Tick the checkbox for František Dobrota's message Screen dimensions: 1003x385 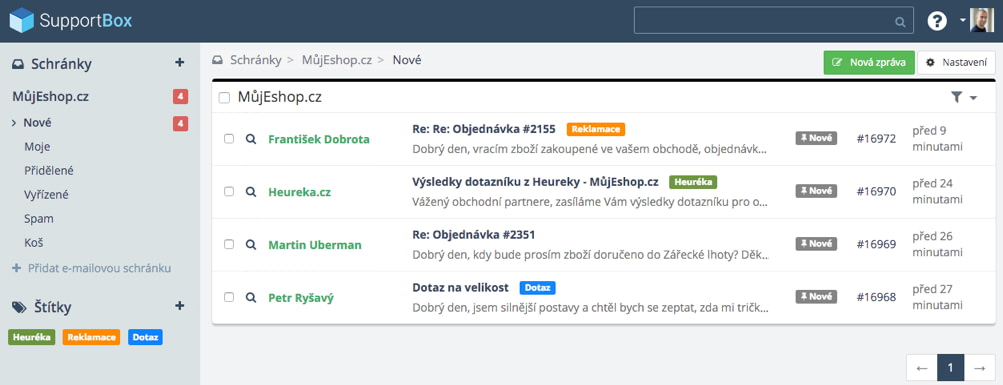tap(229, 139)
